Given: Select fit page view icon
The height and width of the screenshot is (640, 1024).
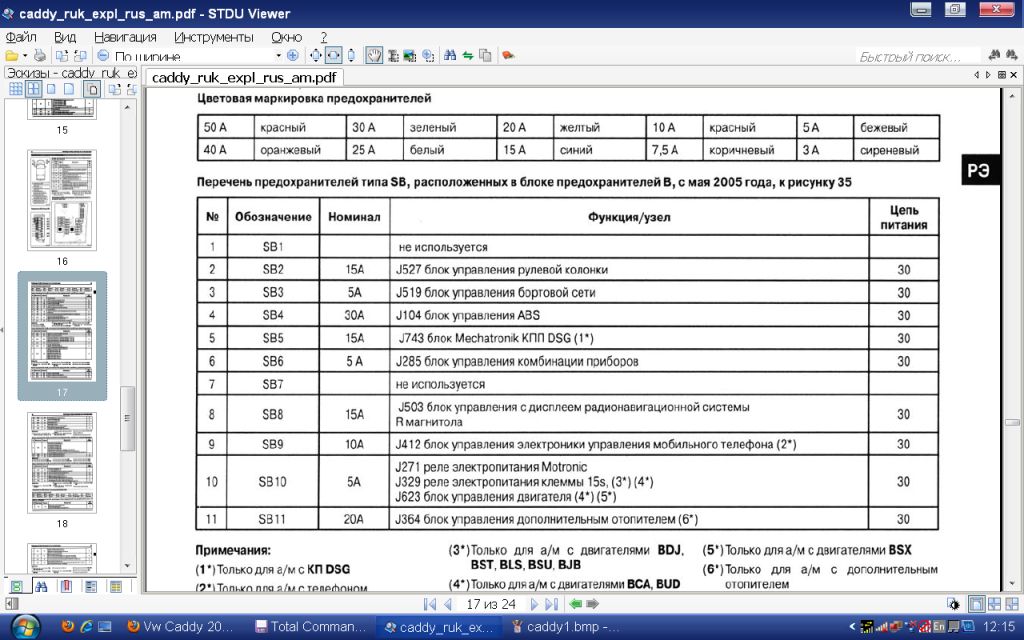Looking at the screenshot, I should (x=315, y=56).
